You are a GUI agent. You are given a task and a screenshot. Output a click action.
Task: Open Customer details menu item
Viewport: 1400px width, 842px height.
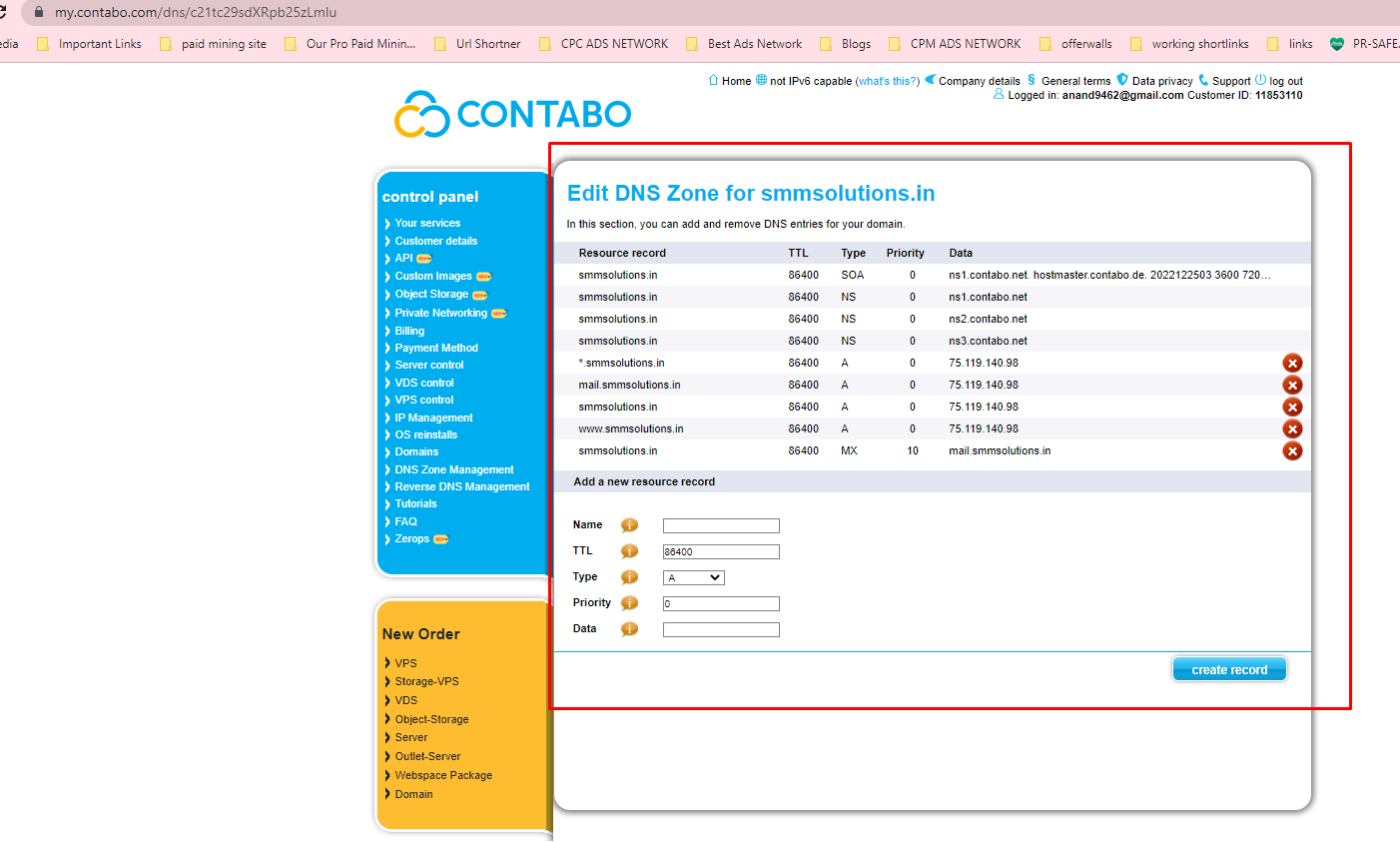point(435,241)
